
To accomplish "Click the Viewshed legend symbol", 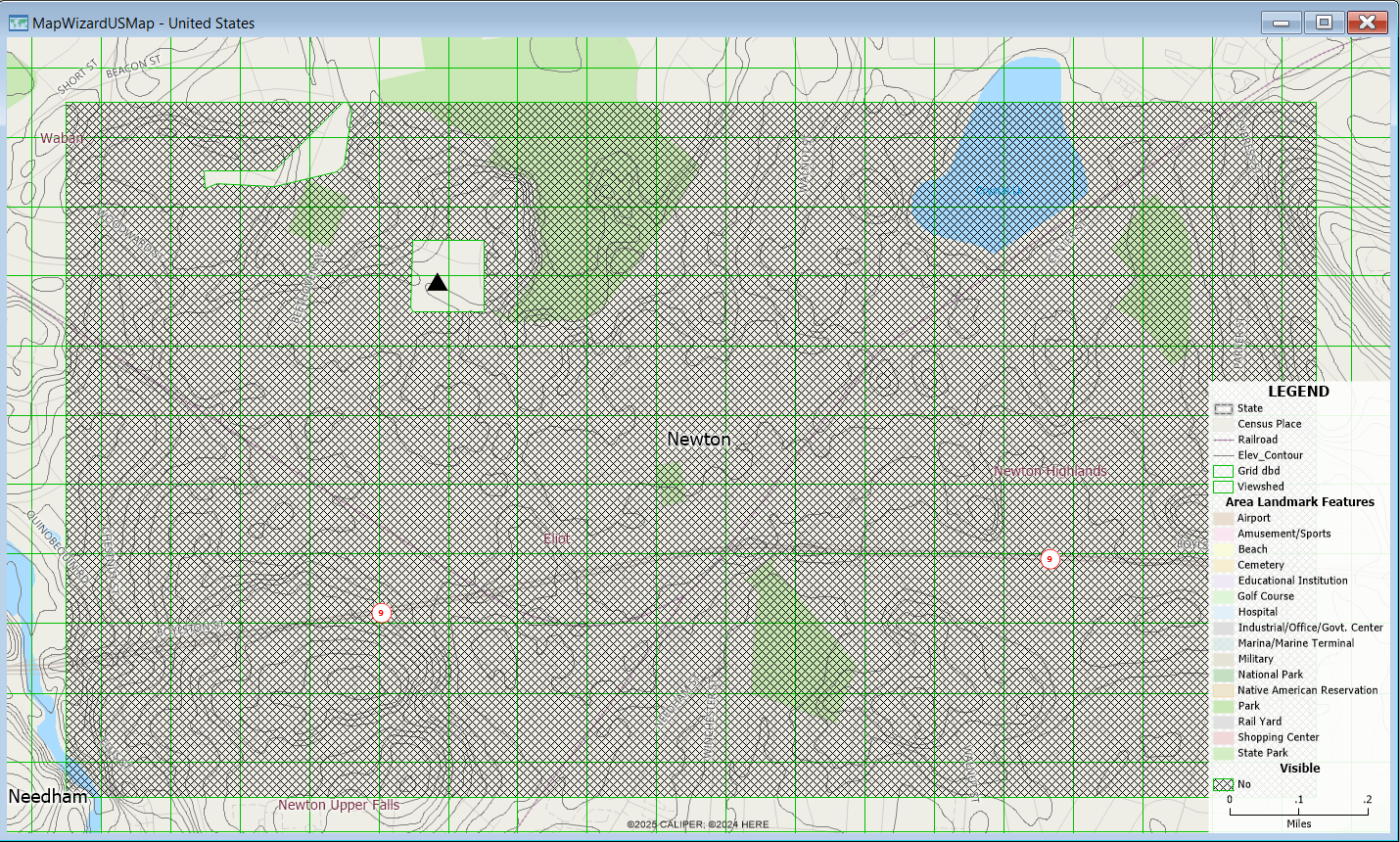I will coord(1223,487).
